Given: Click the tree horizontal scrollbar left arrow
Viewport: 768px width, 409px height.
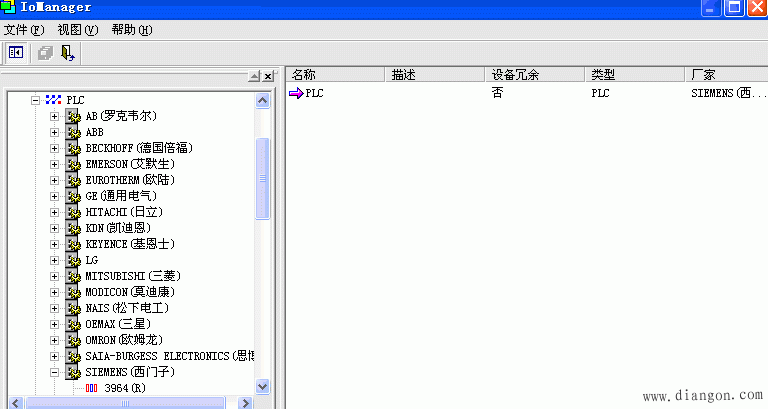Looking at the screenshot, I should (15, 403).
